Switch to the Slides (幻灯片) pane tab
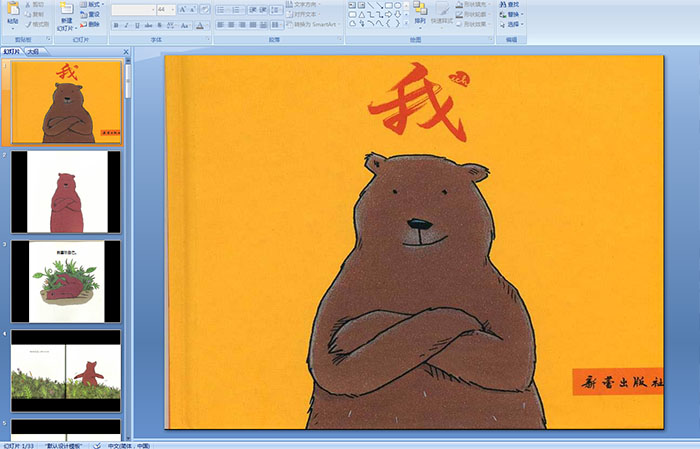 coord(12,51)
